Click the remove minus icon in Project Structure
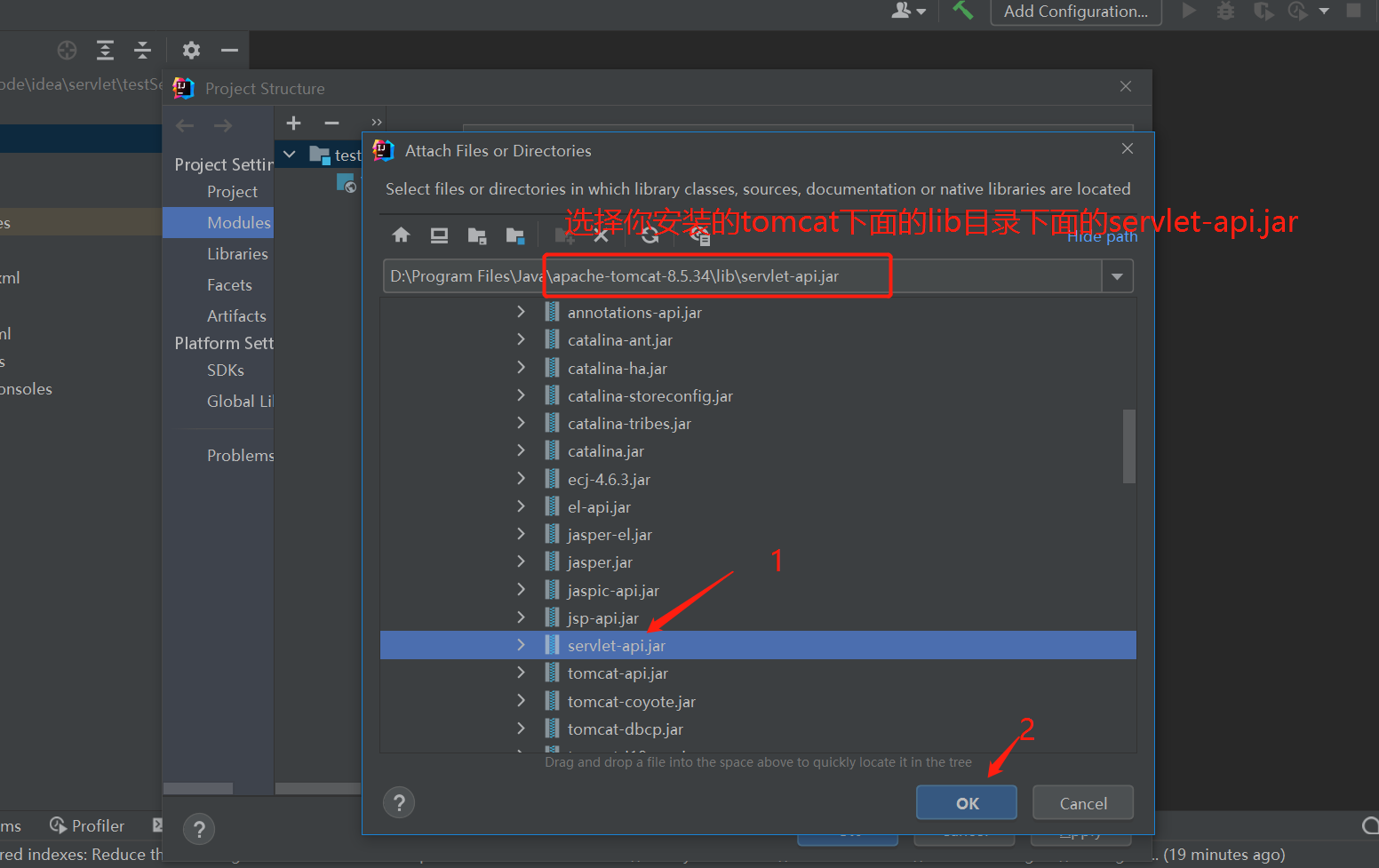The width and height of the screenshot is (1379, 868). [x=331, y=123]
